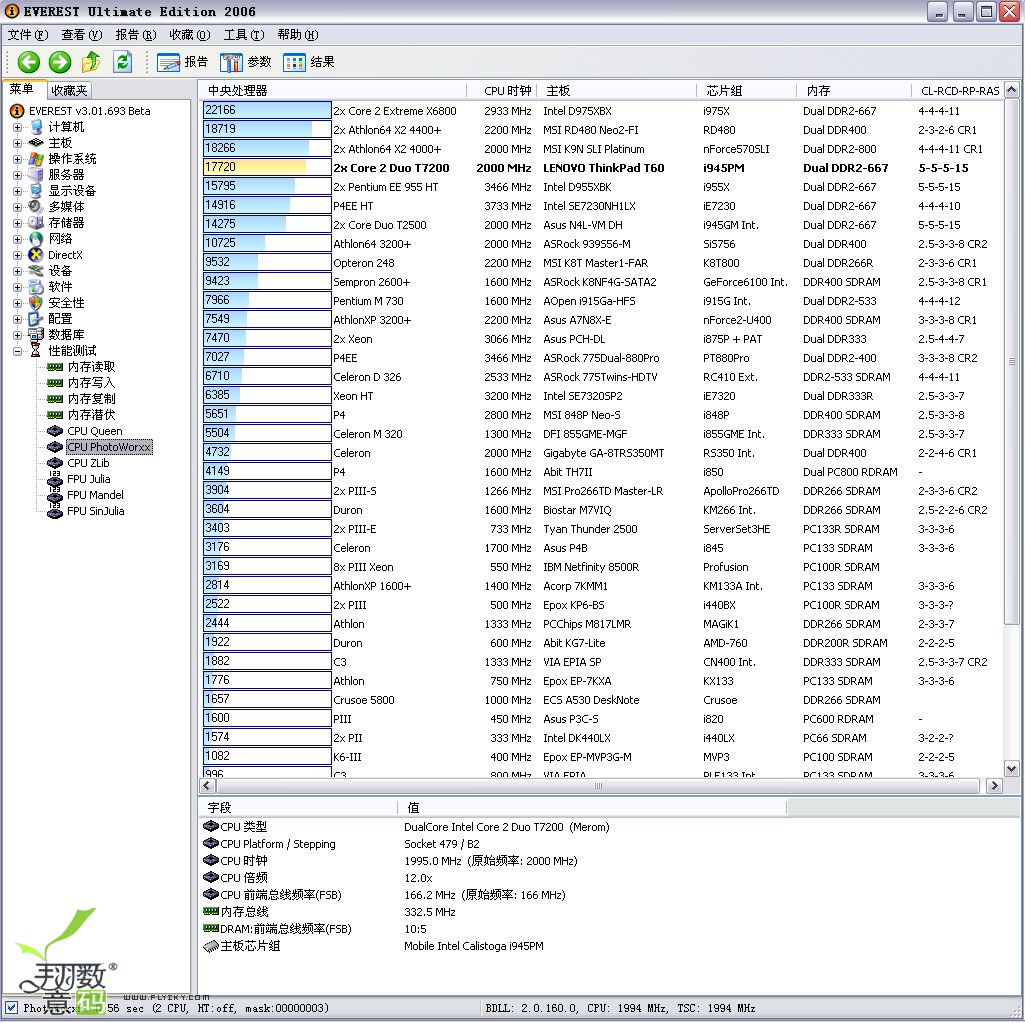Switch to the 菜单 menu tab
1025x1023 pixels.
pyautogui.click(x=22, y=89)
